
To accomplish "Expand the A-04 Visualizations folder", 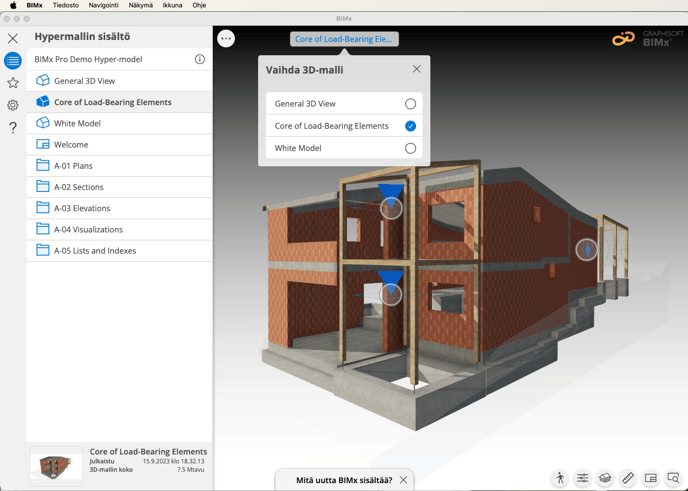I will coord(119,229).
